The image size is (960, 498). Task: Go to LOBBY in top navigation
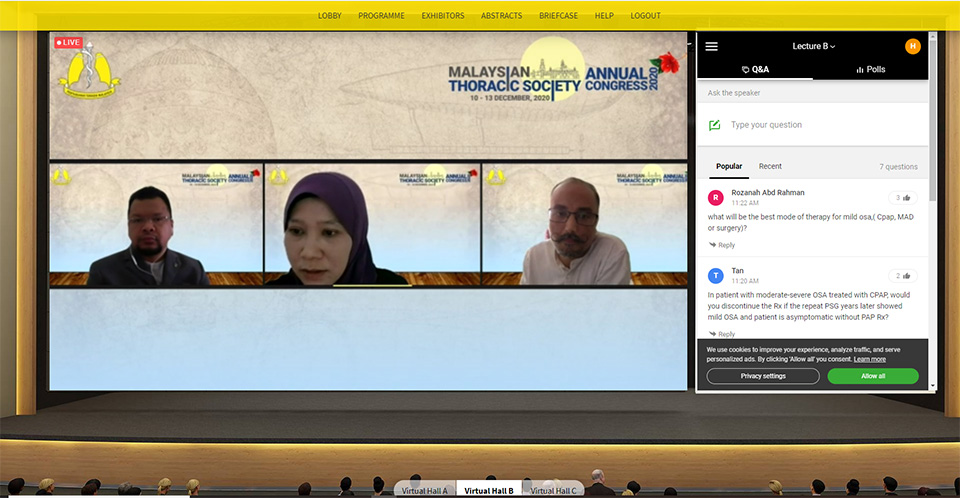coord(329,16)
